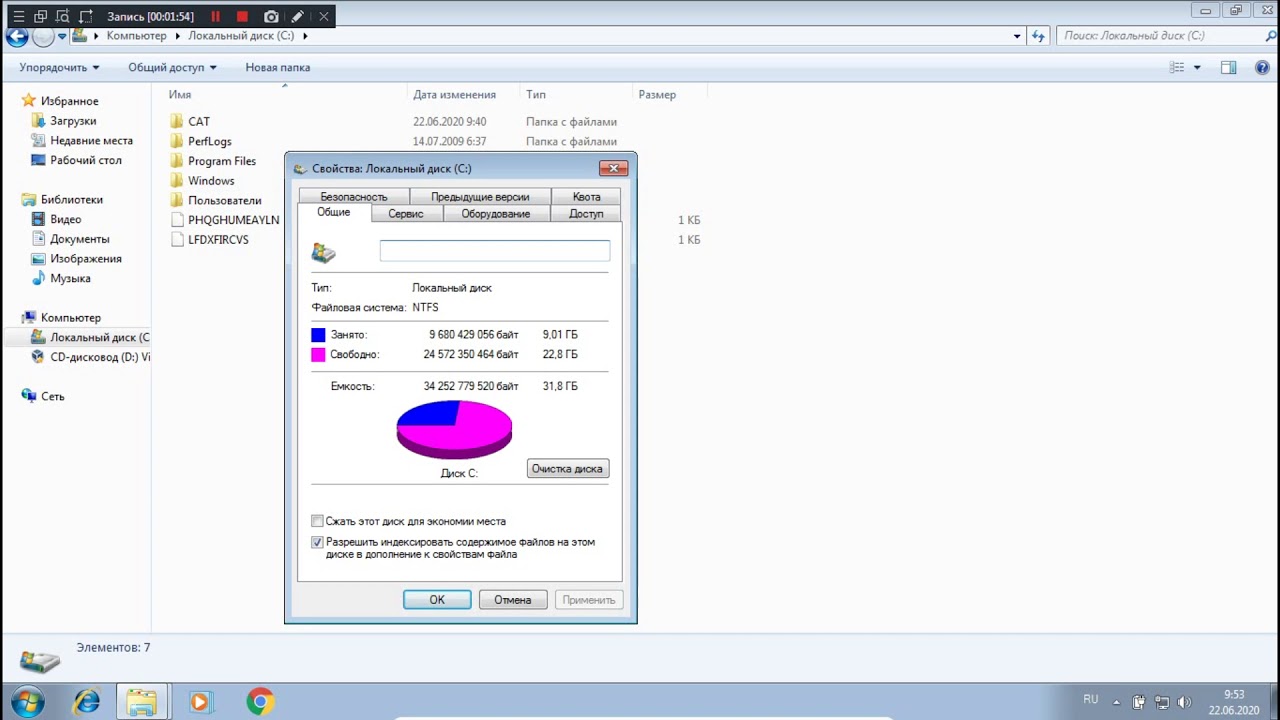Click the recorder window-select icon
The image size is (1280, 720).
click(x=41, y=16)
